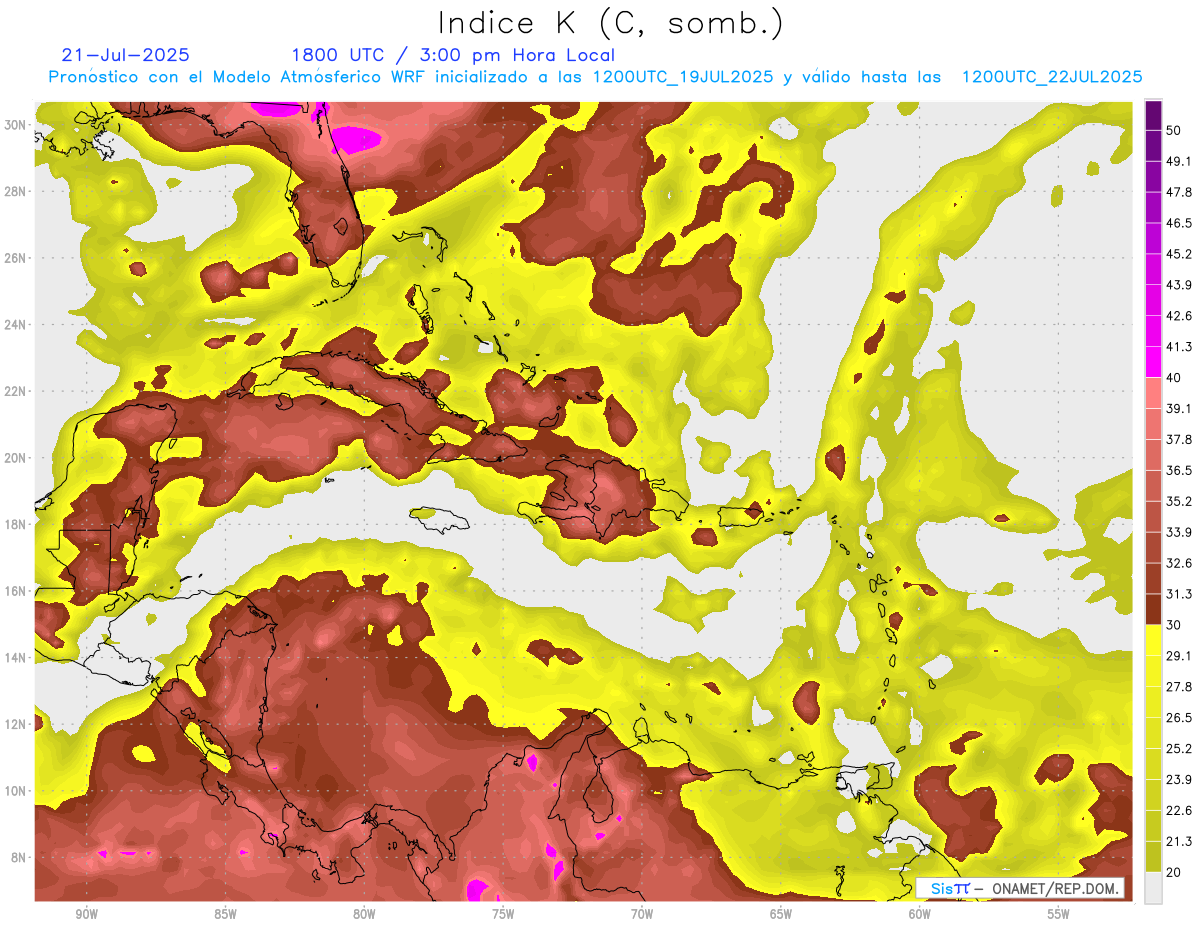Click the colorbar value 32.6
The width and height of the screenshot is (1200, 927).
1179,563
